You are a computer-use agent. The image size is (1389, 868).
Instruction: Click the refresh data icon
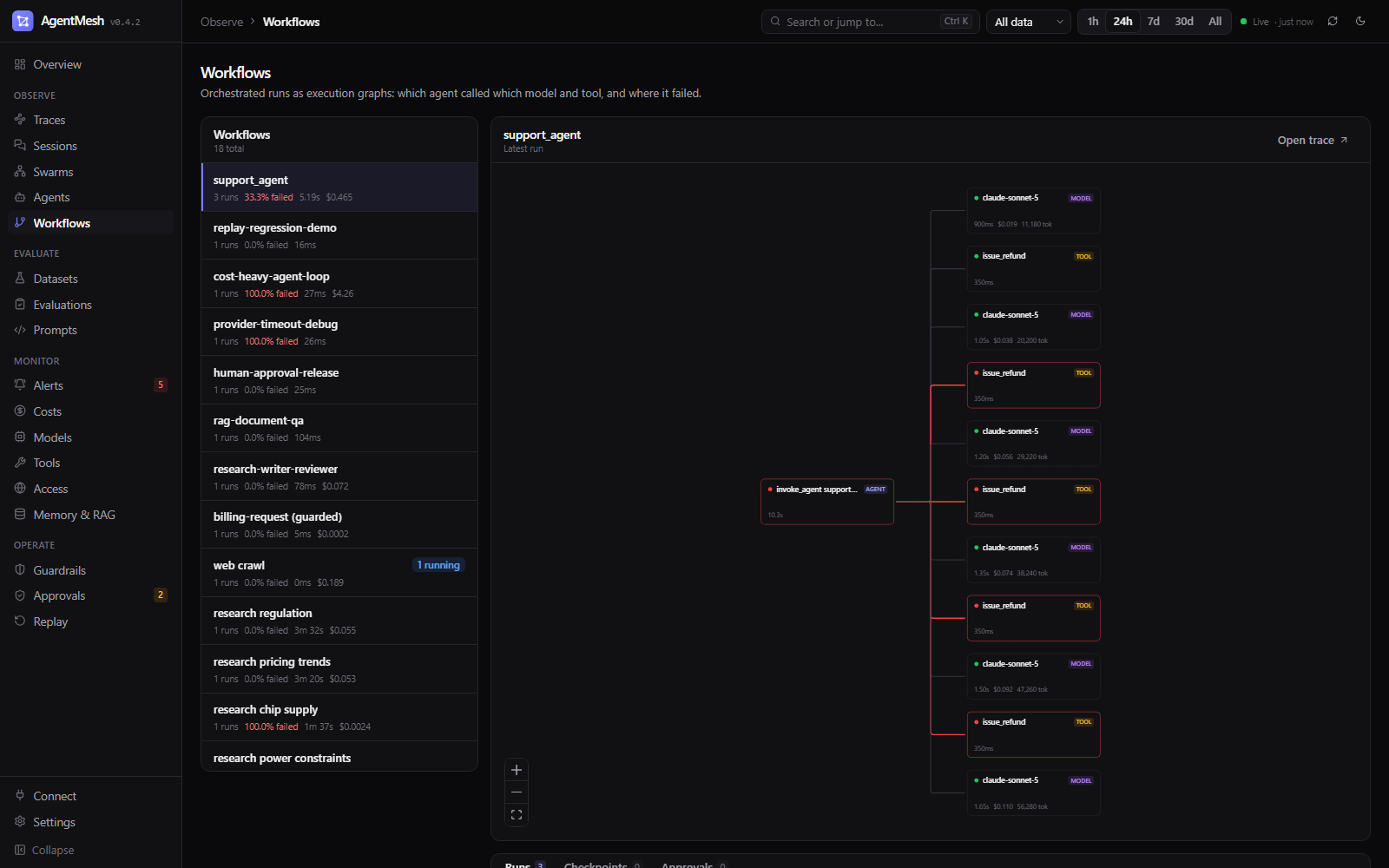pos(1333,22)
